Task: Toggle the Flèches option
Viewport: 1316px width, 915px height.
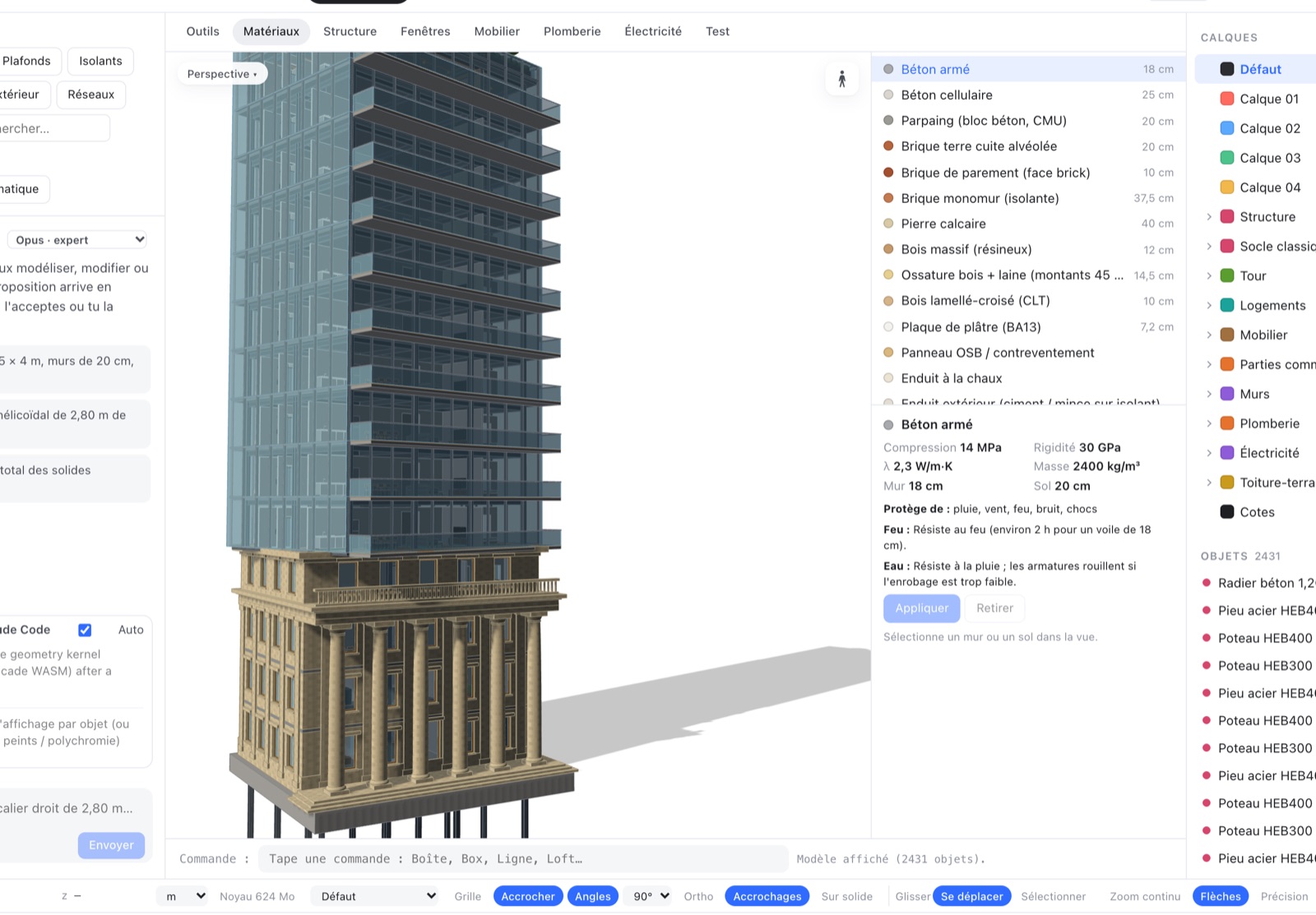Action: tap(1220, 896)
